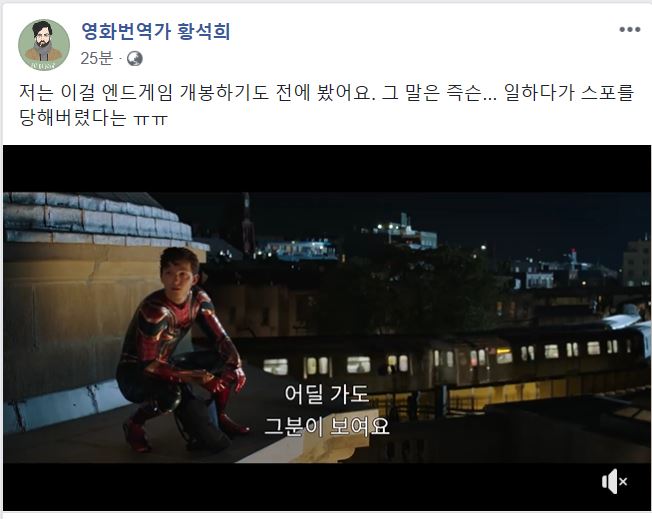The image size is (652, 519).
Task: Unmute the video using the speaker icon
Action: 615,482
